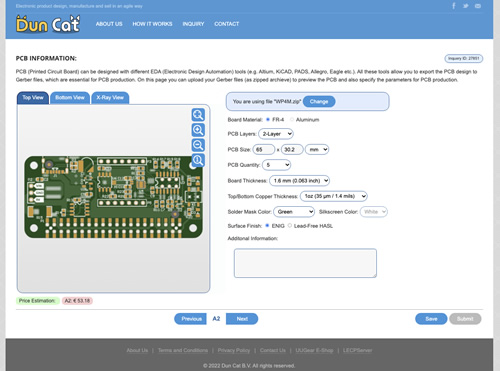Viewport: 500px width, 371px height.
Task: Switch to the Top View tab
Action: 33,98
